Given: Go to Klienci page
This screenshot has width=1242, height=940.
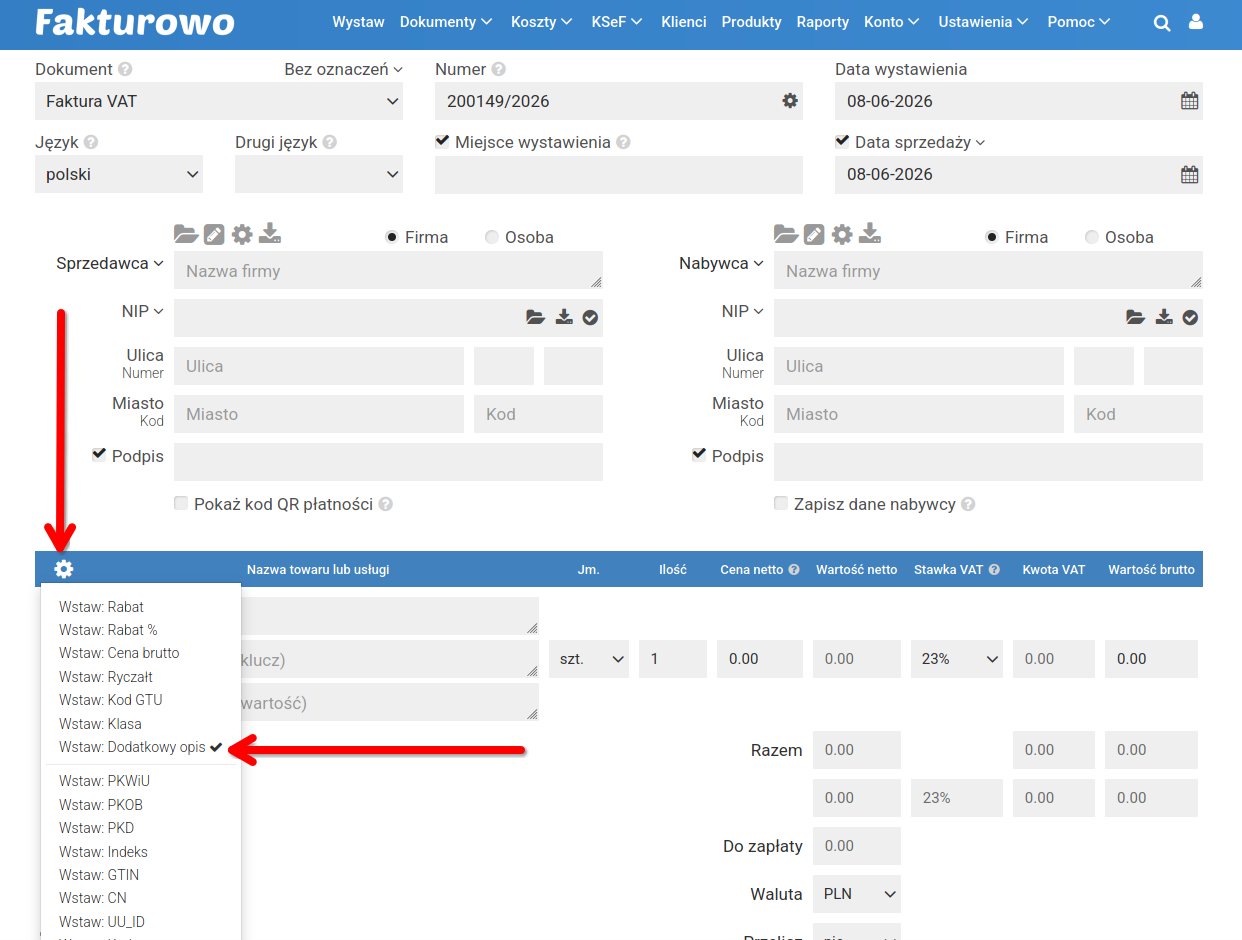Looking at the screenshot, I should click(x=684, y=22).
